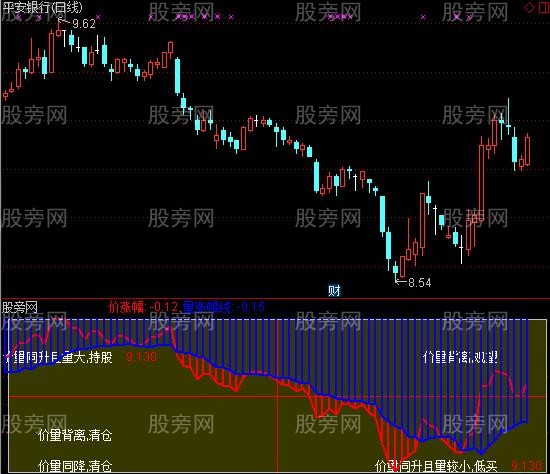Select the 平安银行(日线) chart title

(42, 7)
